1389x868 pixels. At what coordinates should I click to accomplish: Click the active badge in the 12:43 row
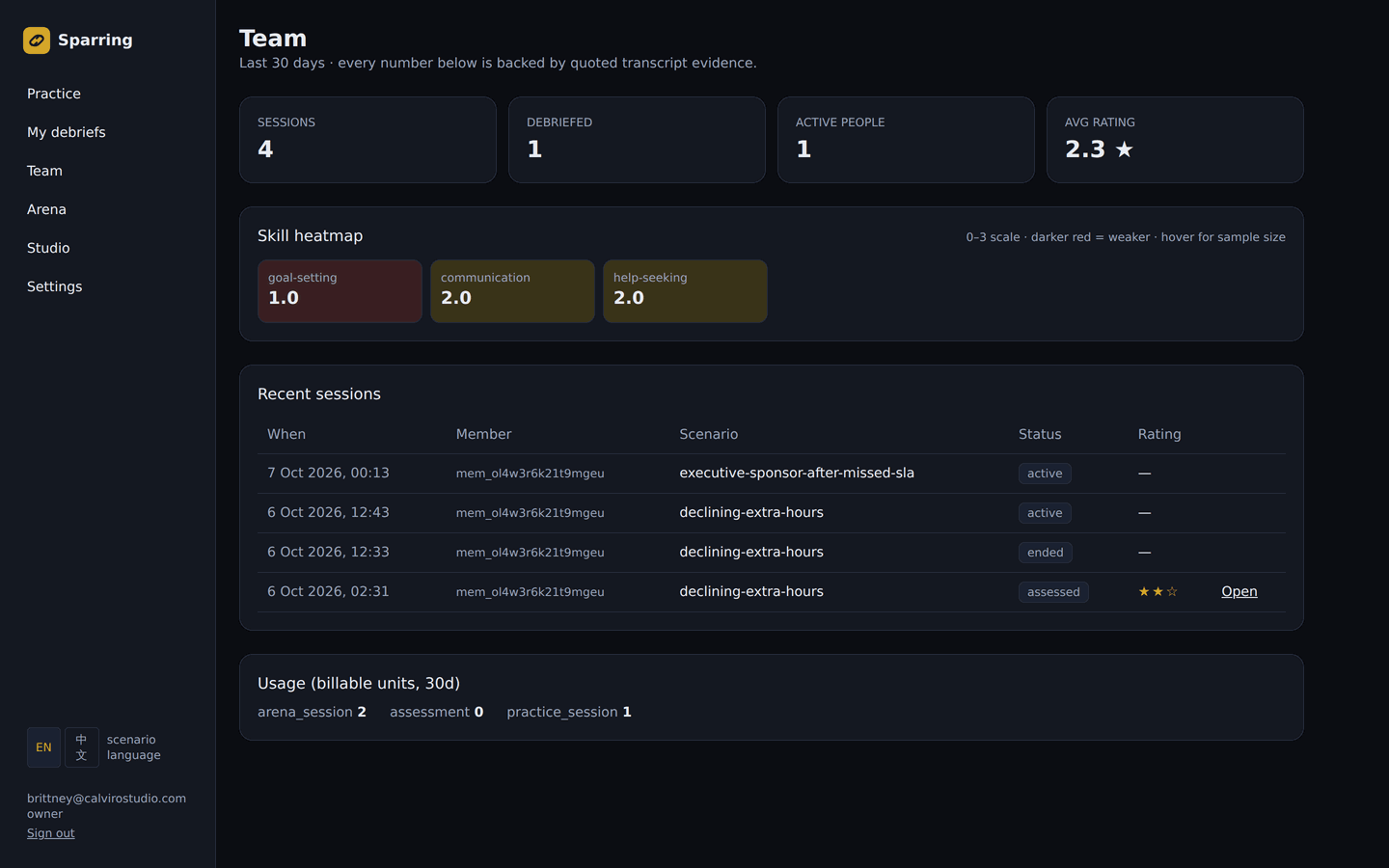pyautogui.click(x=1045, y=513)
